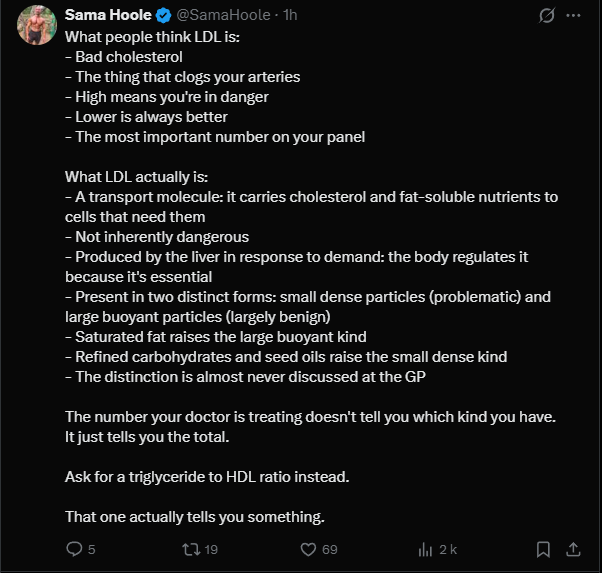The image size is (602, 573).
Task: Open the three-dot More options menu
Action: (574, 16)
